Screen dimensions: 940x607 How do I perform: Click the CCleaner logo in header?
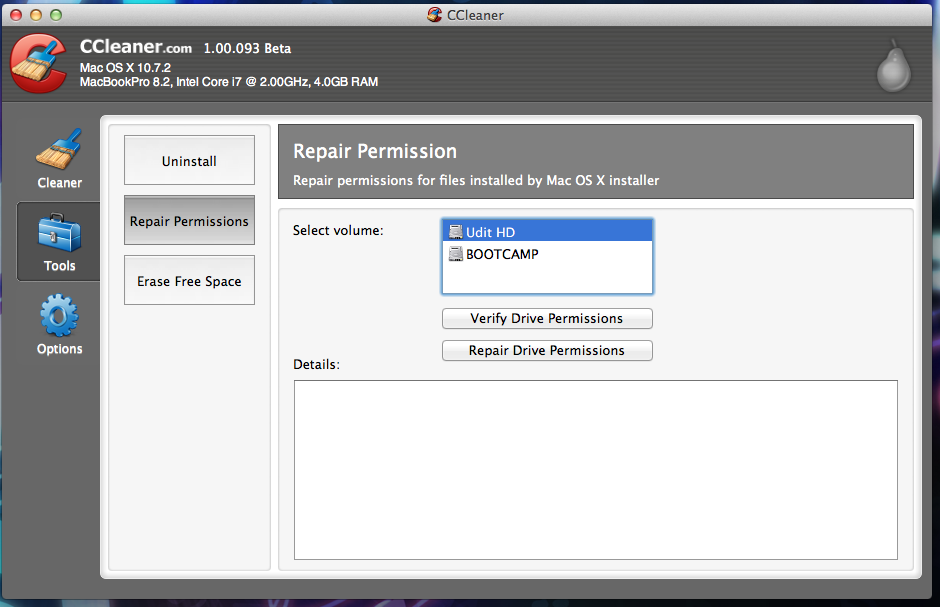(x=39, y=64)
